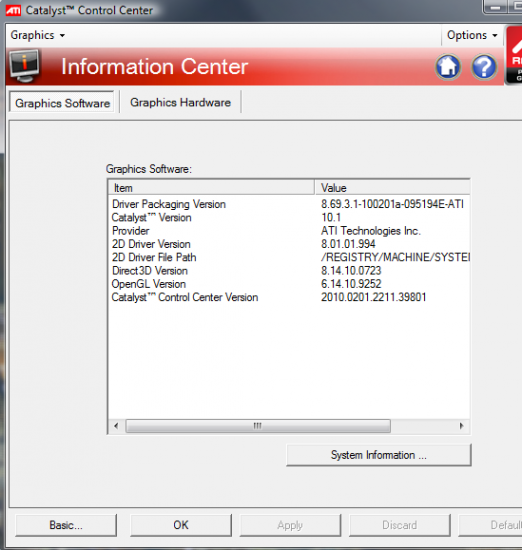Click the System Information button
This screenshot has height=550, width=522.
(x=379, y=455)
